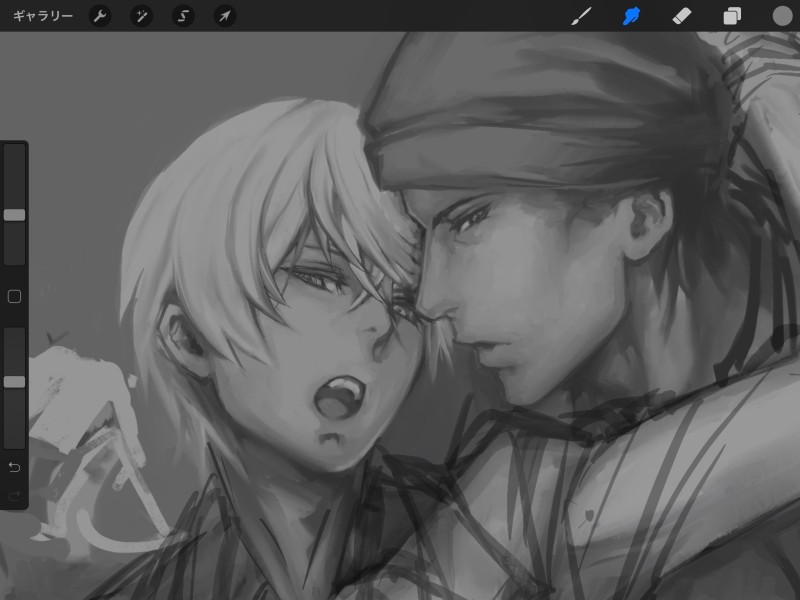
Task: Activate the Selection S tool
Action: [183, 16]
